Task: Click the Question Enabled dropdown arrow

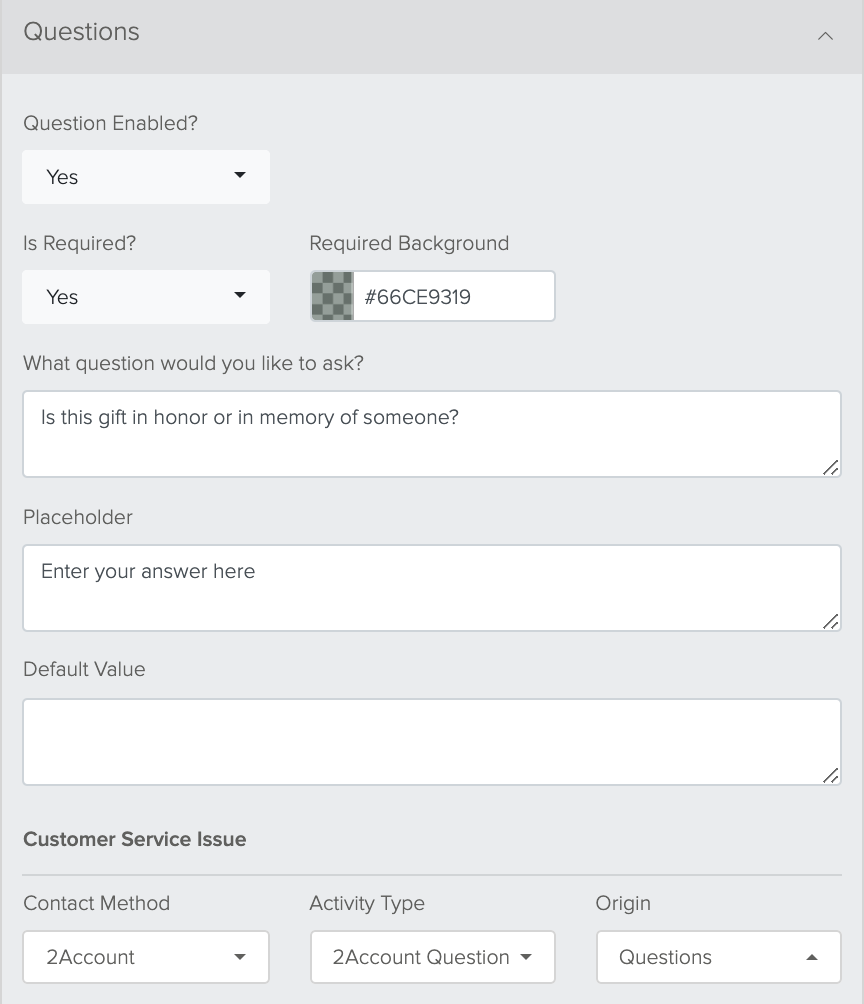Action: [x=240, y=175]
